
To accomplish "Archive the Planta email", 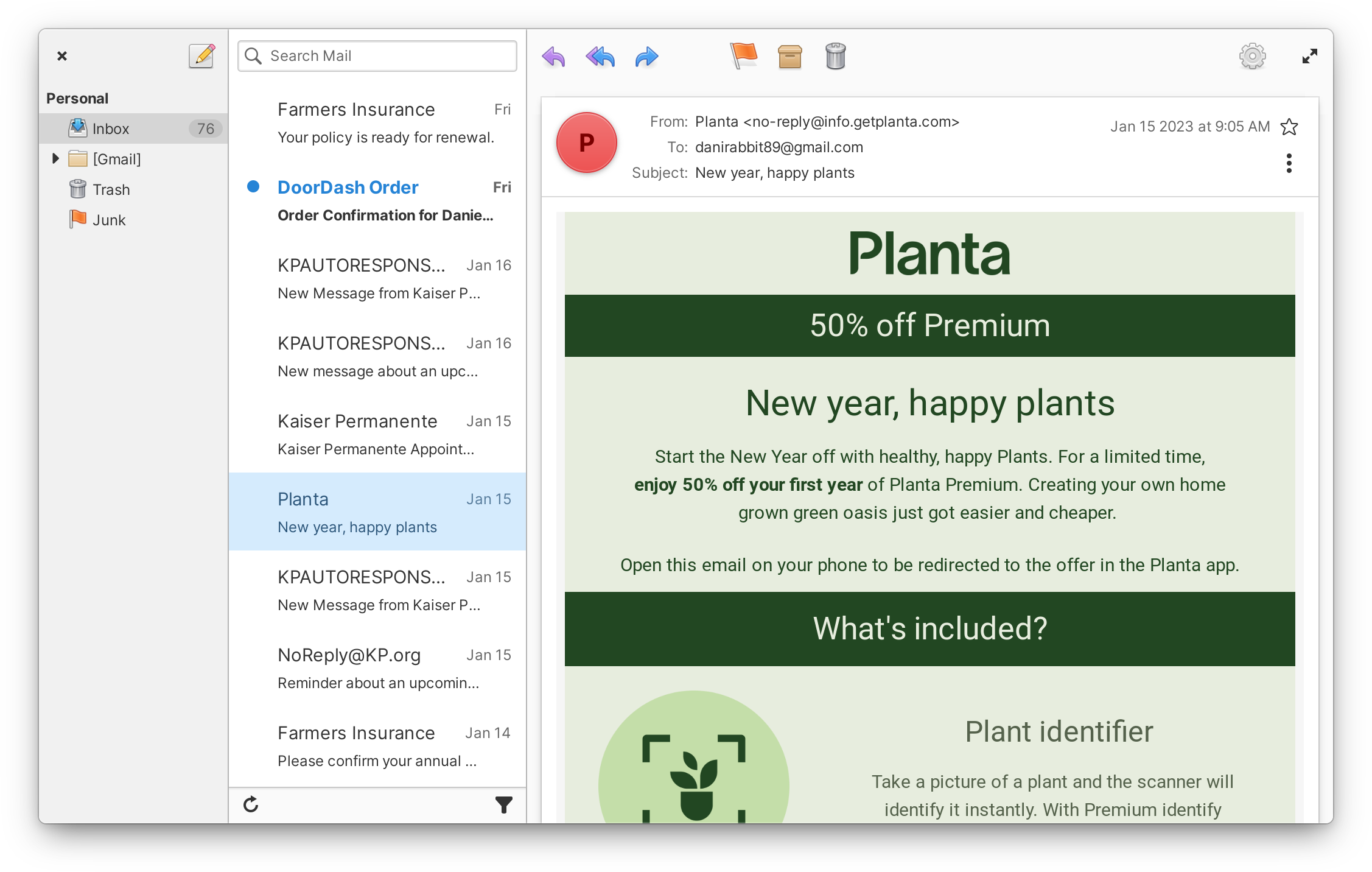I will coord(789,56).
